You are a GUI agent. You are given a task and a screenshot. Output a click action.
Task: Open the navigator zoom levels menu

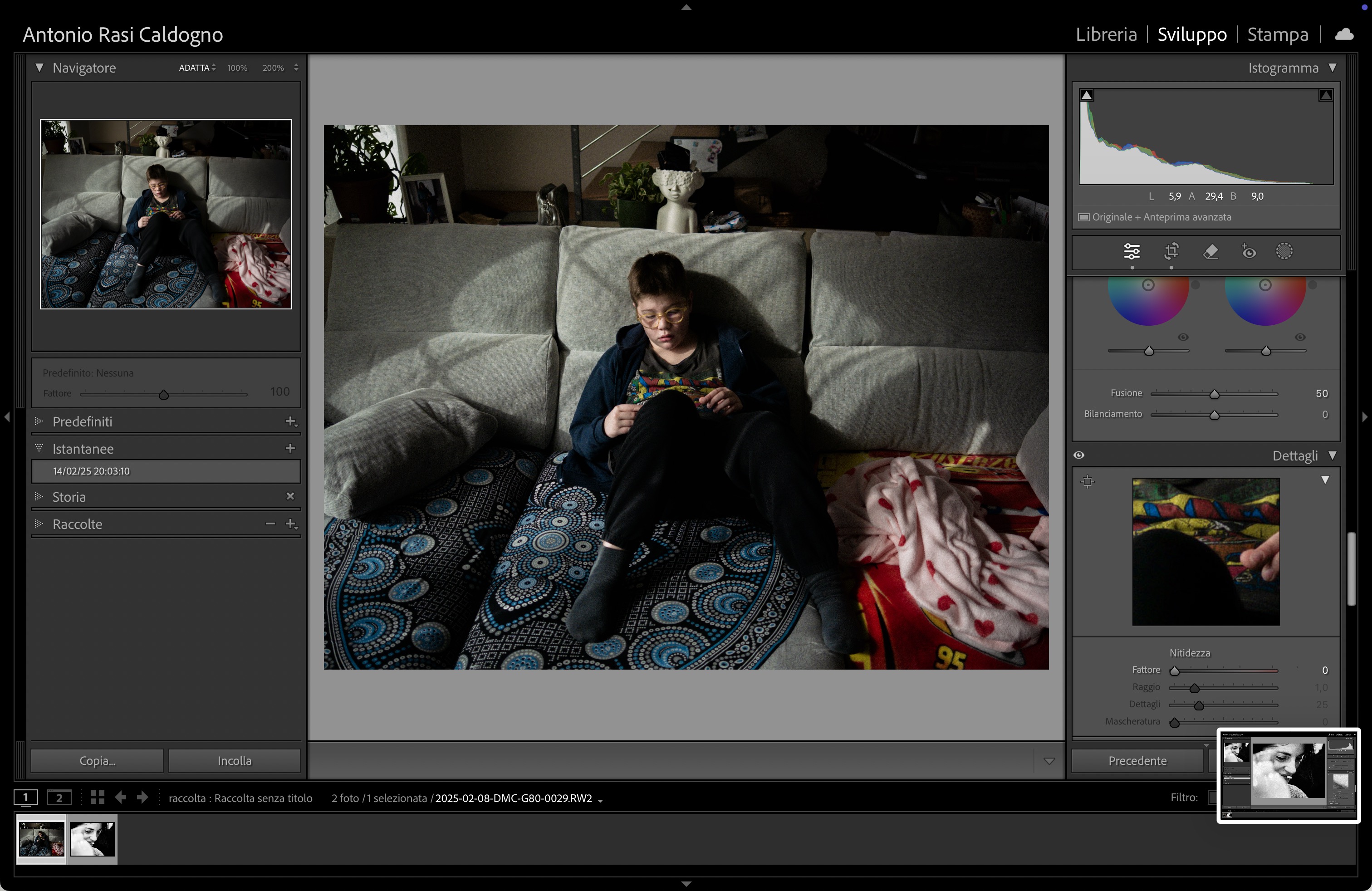tap(296, 68)
